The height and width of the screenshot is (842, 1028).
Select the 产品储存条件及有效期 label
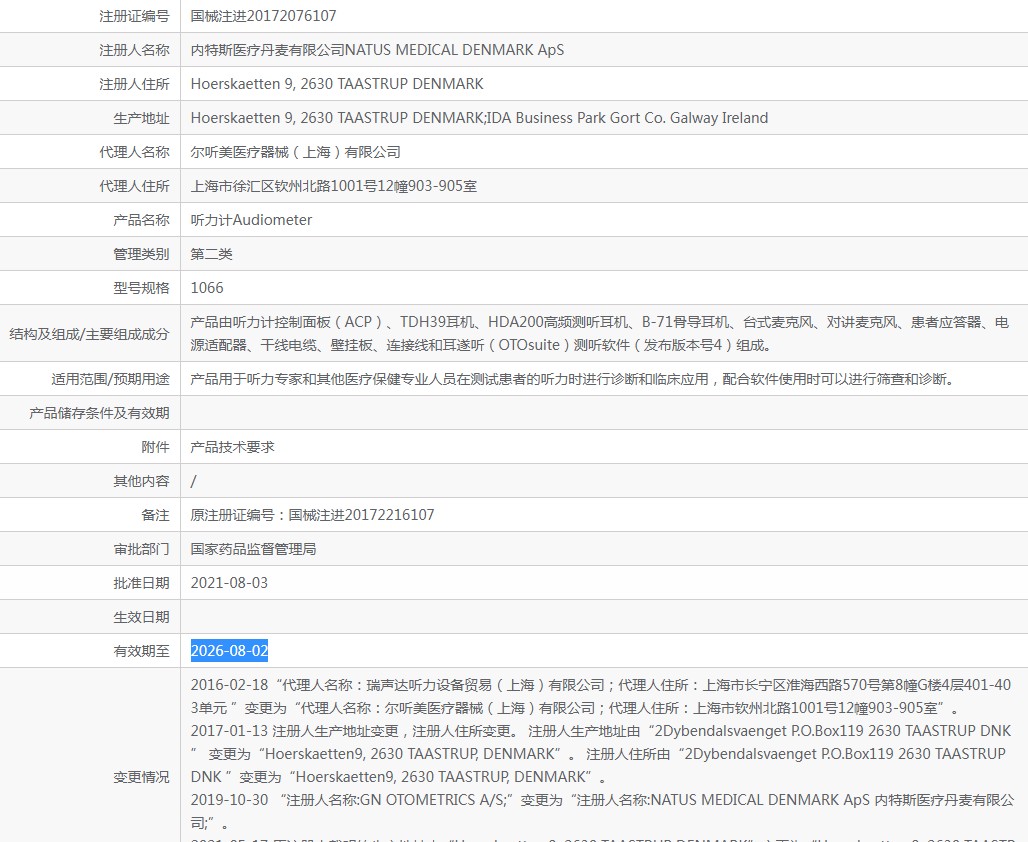[x=99, y=413]
